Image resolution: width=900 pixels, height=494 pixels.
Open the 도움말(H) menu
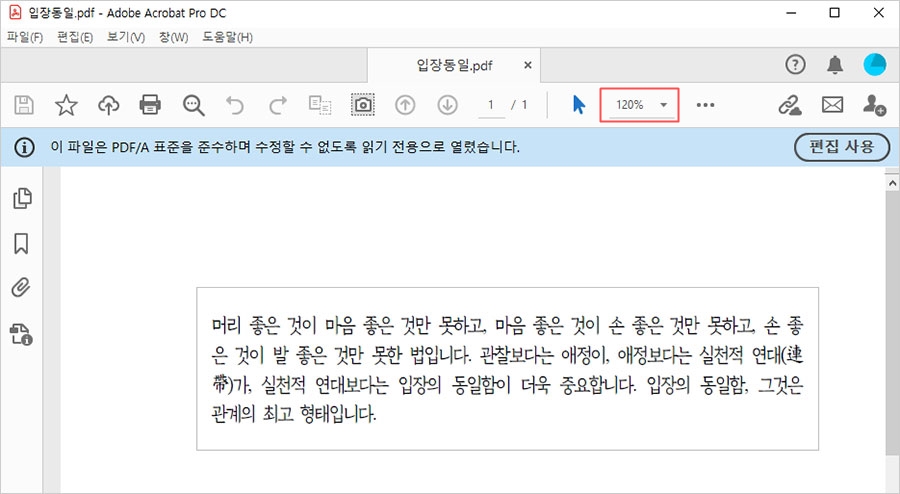(x=227, y=37)
